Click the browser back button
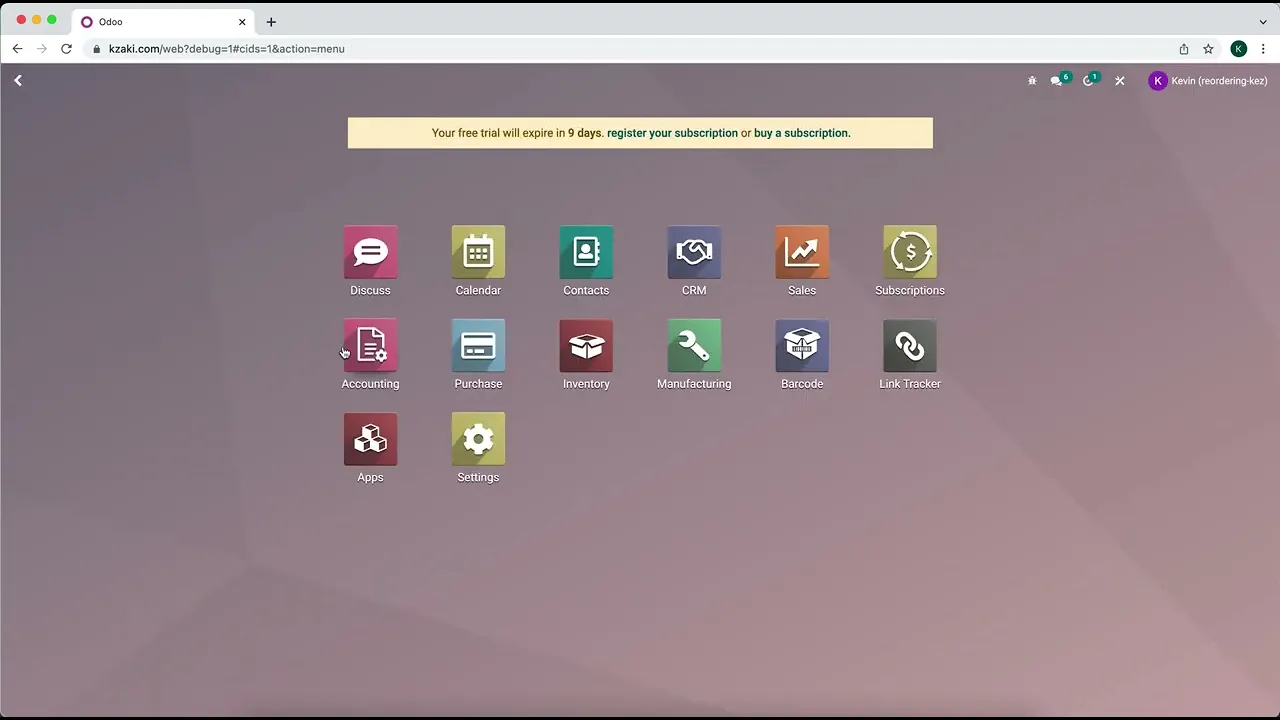 17,48
